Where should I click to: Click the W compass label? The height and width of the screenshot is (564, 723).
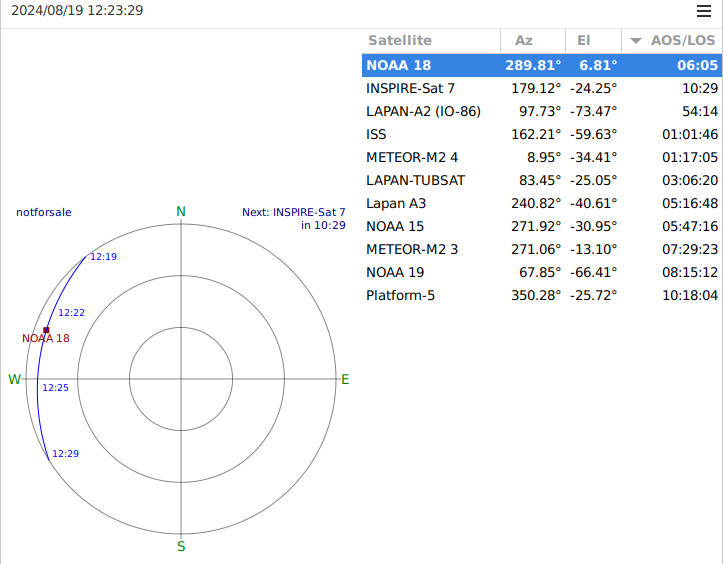tap(14, 380)
